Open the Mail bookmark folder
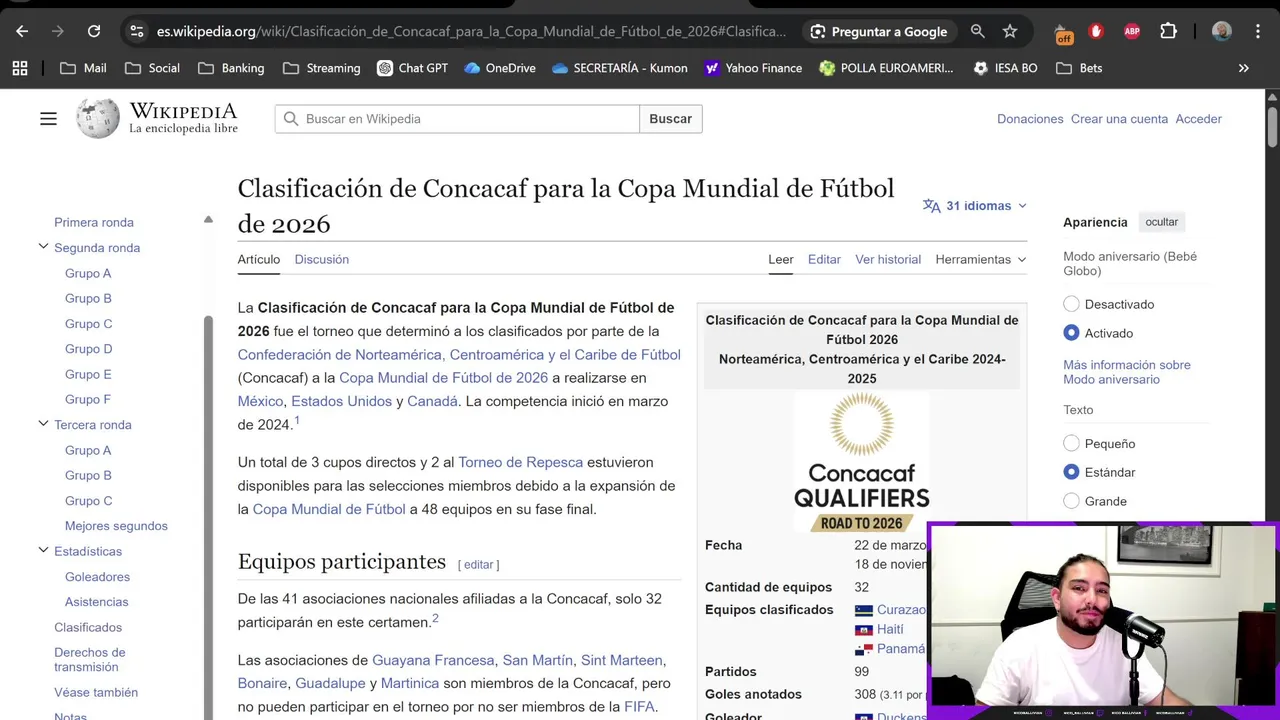The width and height of the screenshot is (1280, 720). click(83, 68)
